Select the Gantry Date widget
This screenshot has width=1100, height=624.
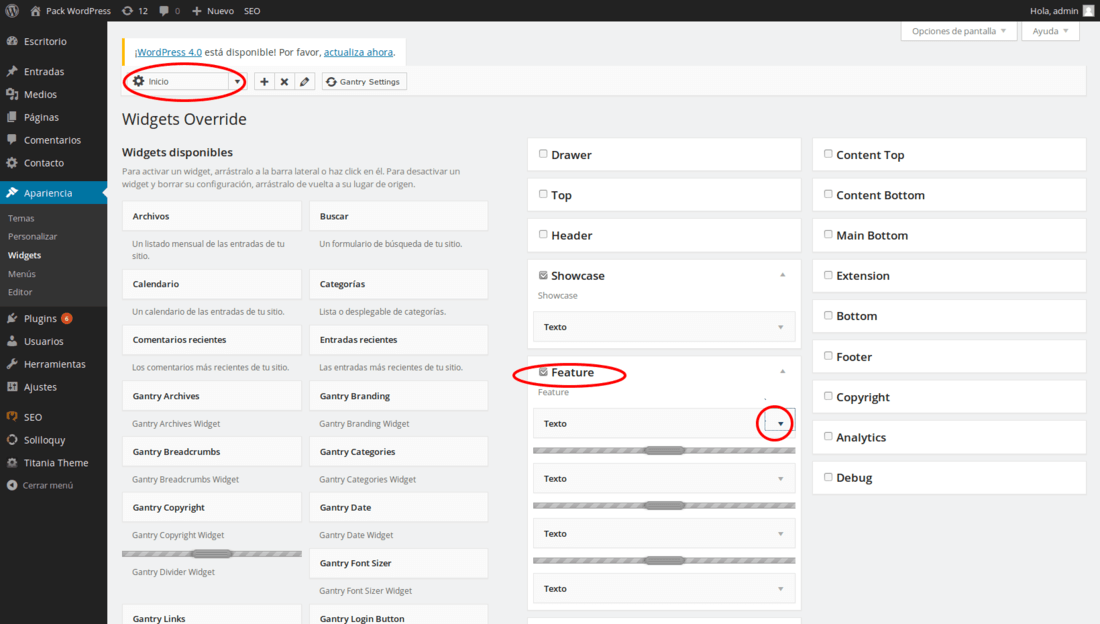click(398, 507)
